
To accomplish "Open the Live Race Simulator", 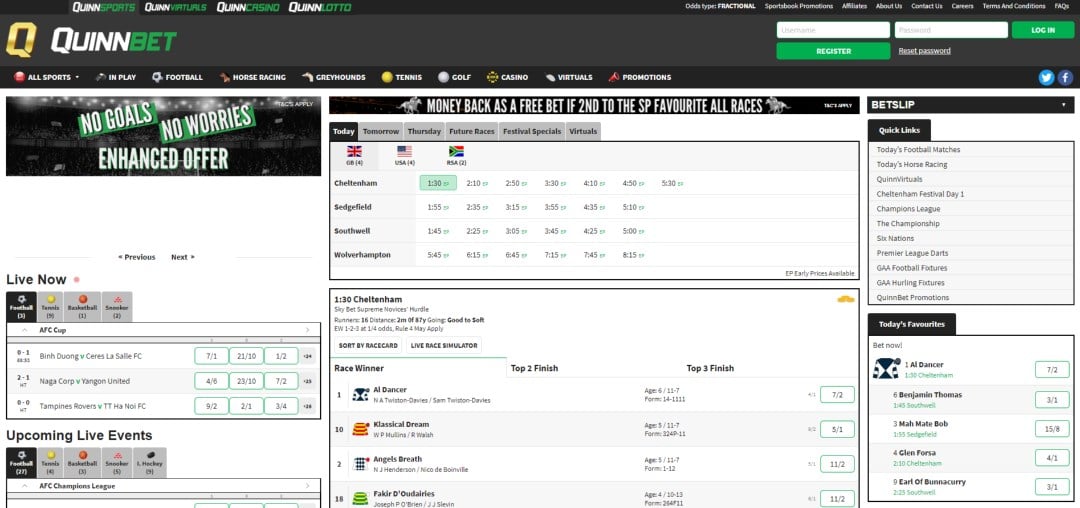I will click(444, 346).
